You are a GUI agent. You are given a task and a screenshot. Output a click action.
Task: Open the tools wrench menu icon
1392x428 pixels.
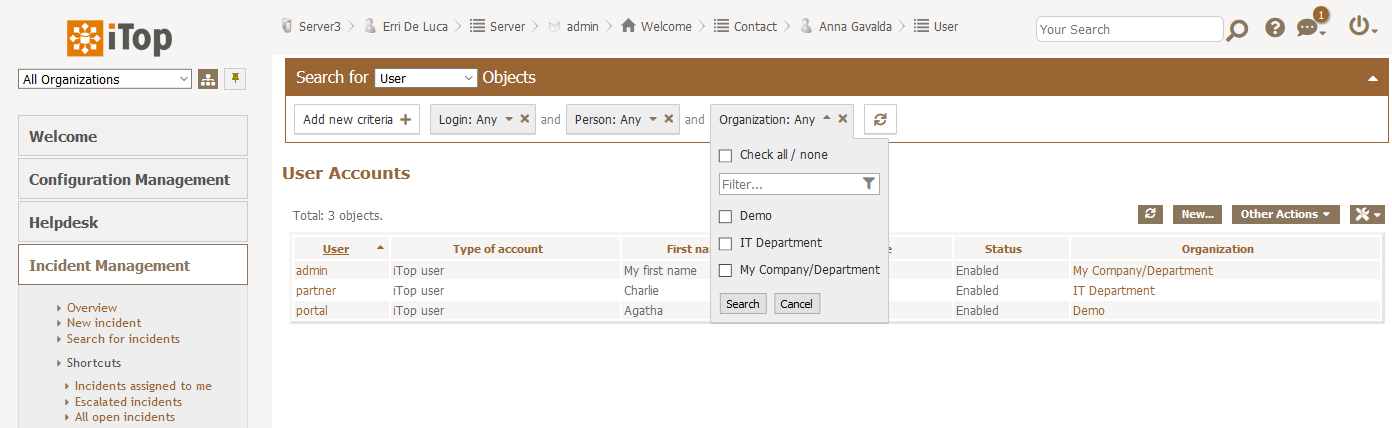[x=1366, y=214]
